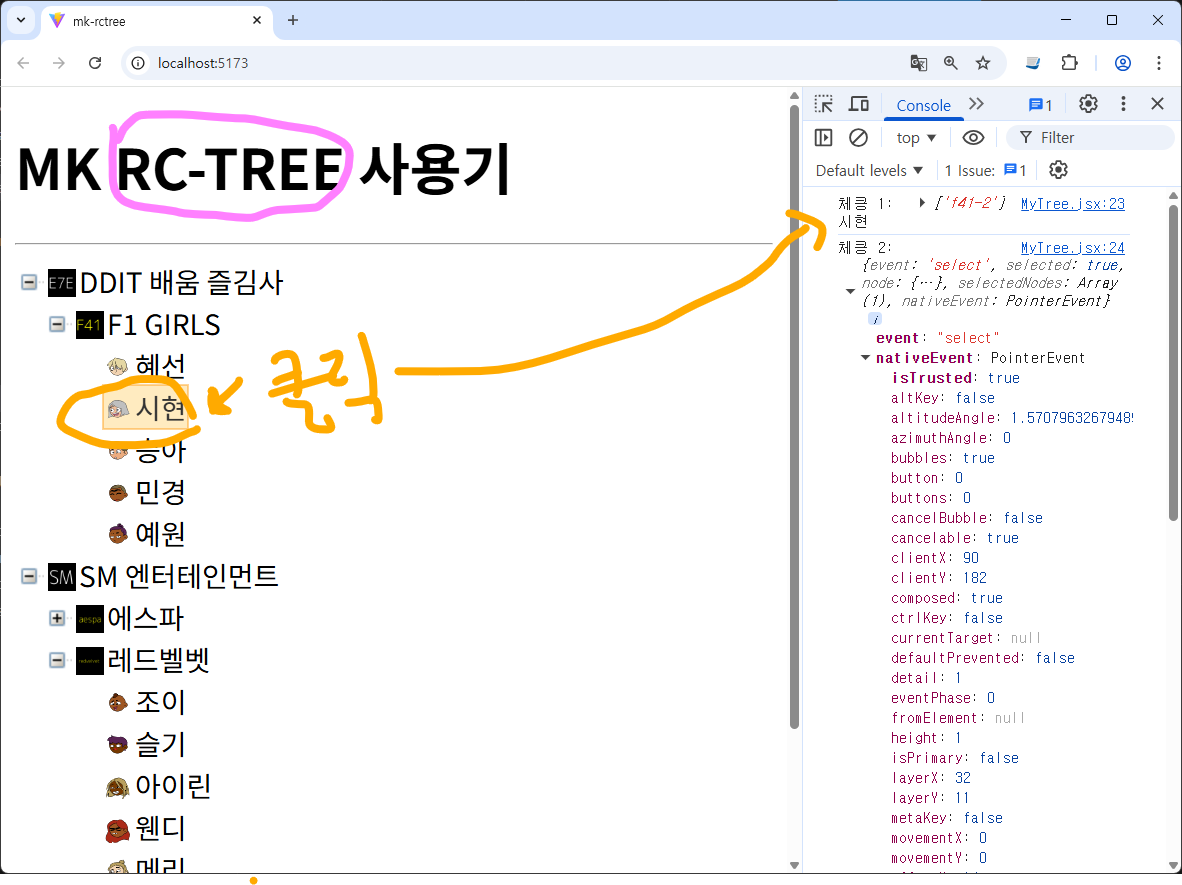Select the 혜선 tree item
1182x885 pixels.
point(160,366)
